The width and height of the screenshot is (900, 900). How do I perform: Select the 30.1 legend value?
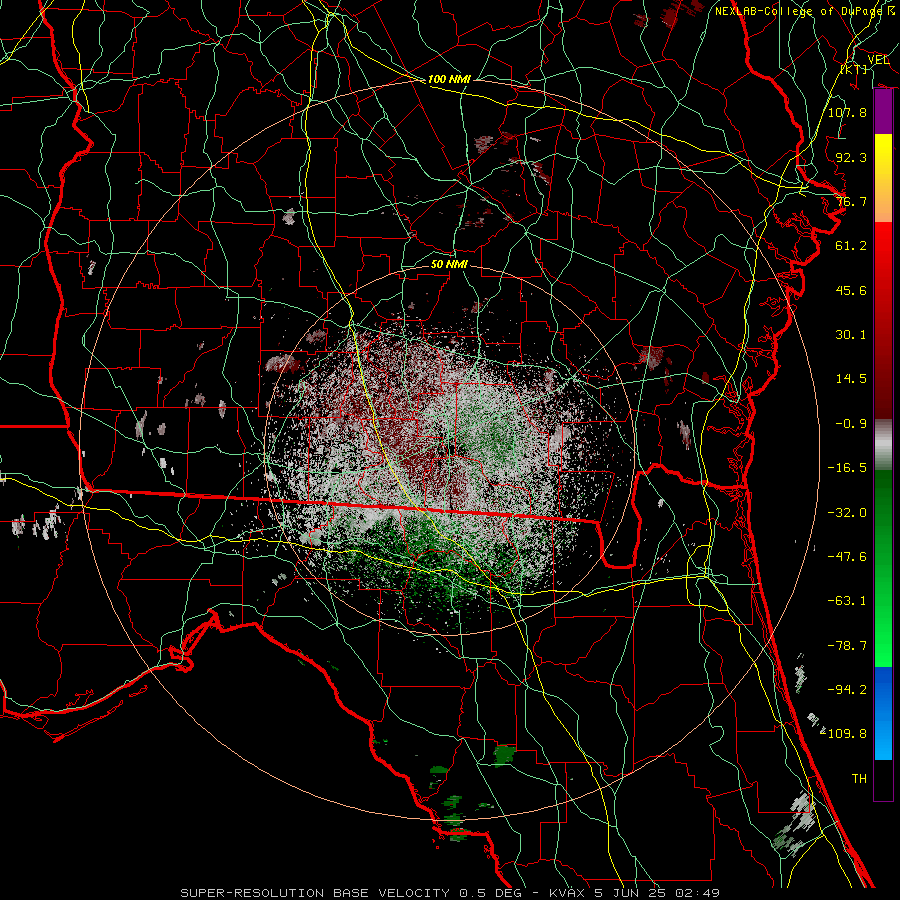[x=851, y=335]
